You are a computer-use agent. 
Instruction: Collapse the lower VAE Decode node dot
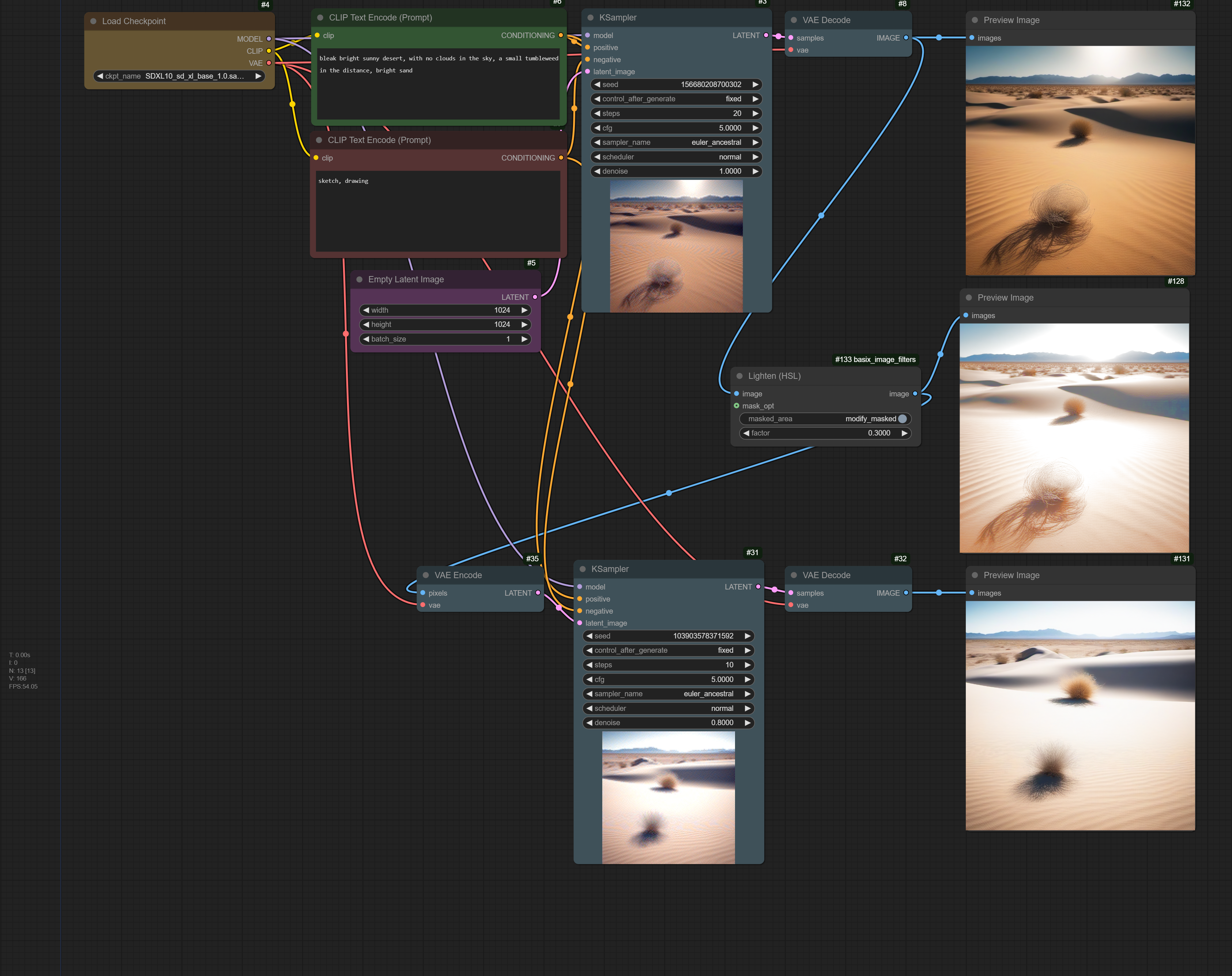[794, 576]
